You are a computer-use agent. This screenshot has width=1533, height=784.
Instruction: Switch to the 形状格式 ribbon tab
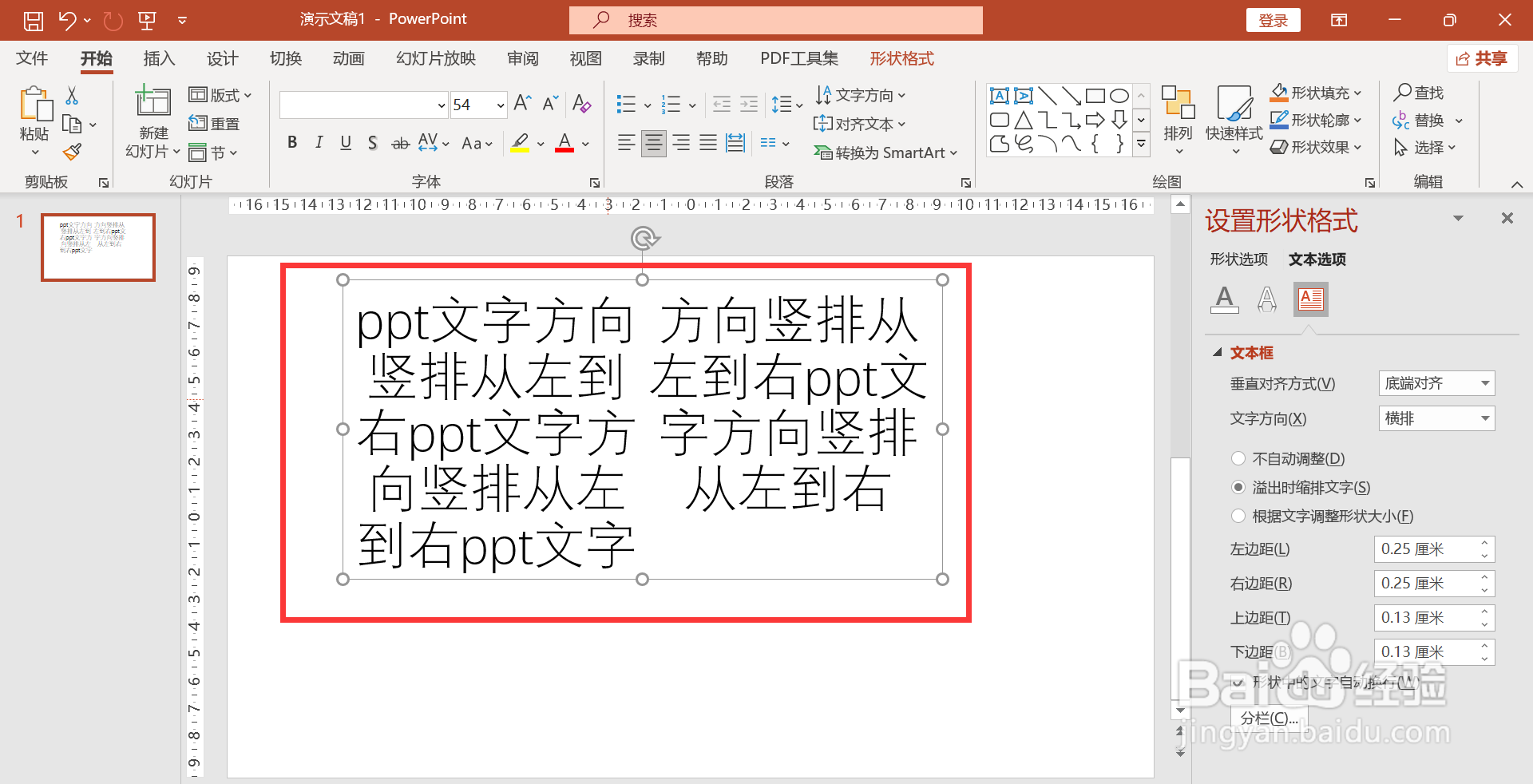pos(901,58)
